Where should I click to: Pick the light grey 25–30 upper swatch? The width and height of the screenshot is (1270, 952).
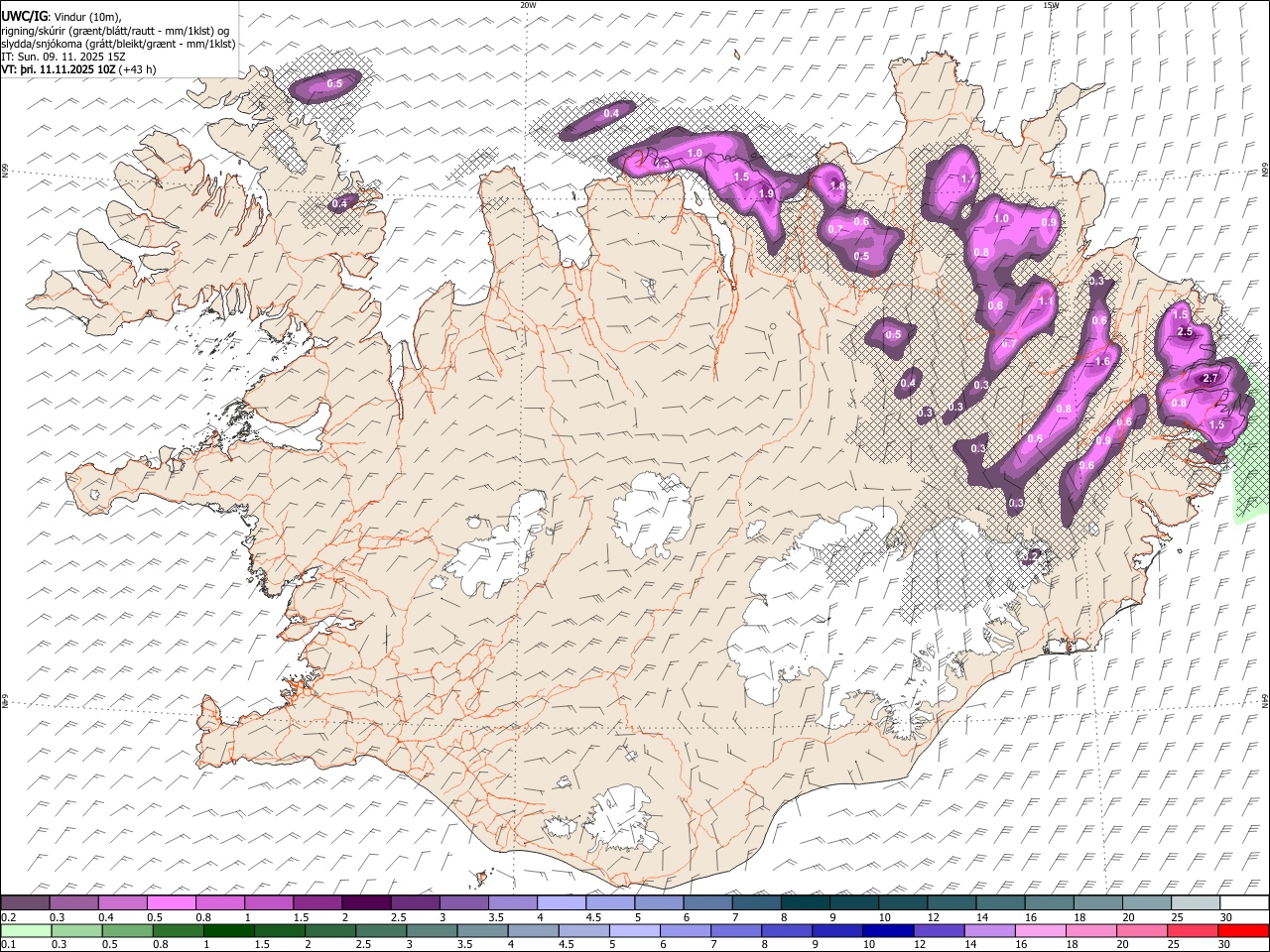pyautogui.click(x=1196, y=902)
